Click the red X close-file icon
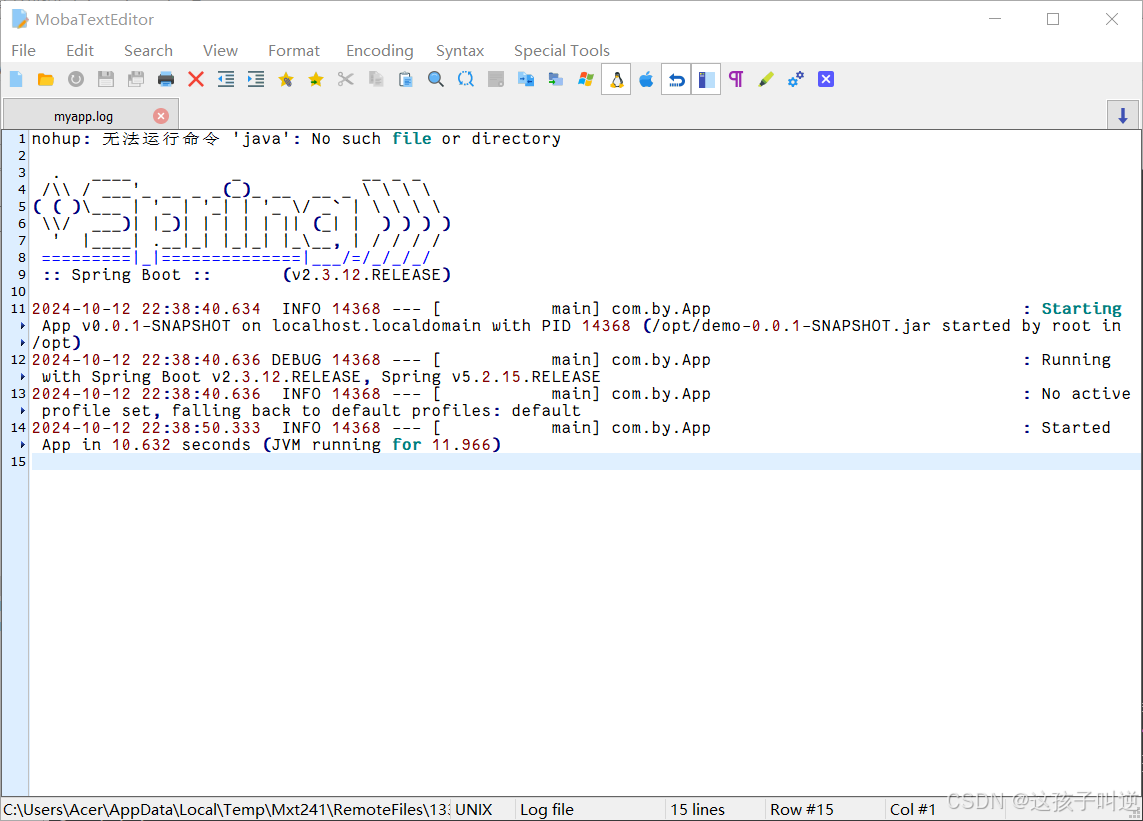The image size is (1143, 821). 195,79
